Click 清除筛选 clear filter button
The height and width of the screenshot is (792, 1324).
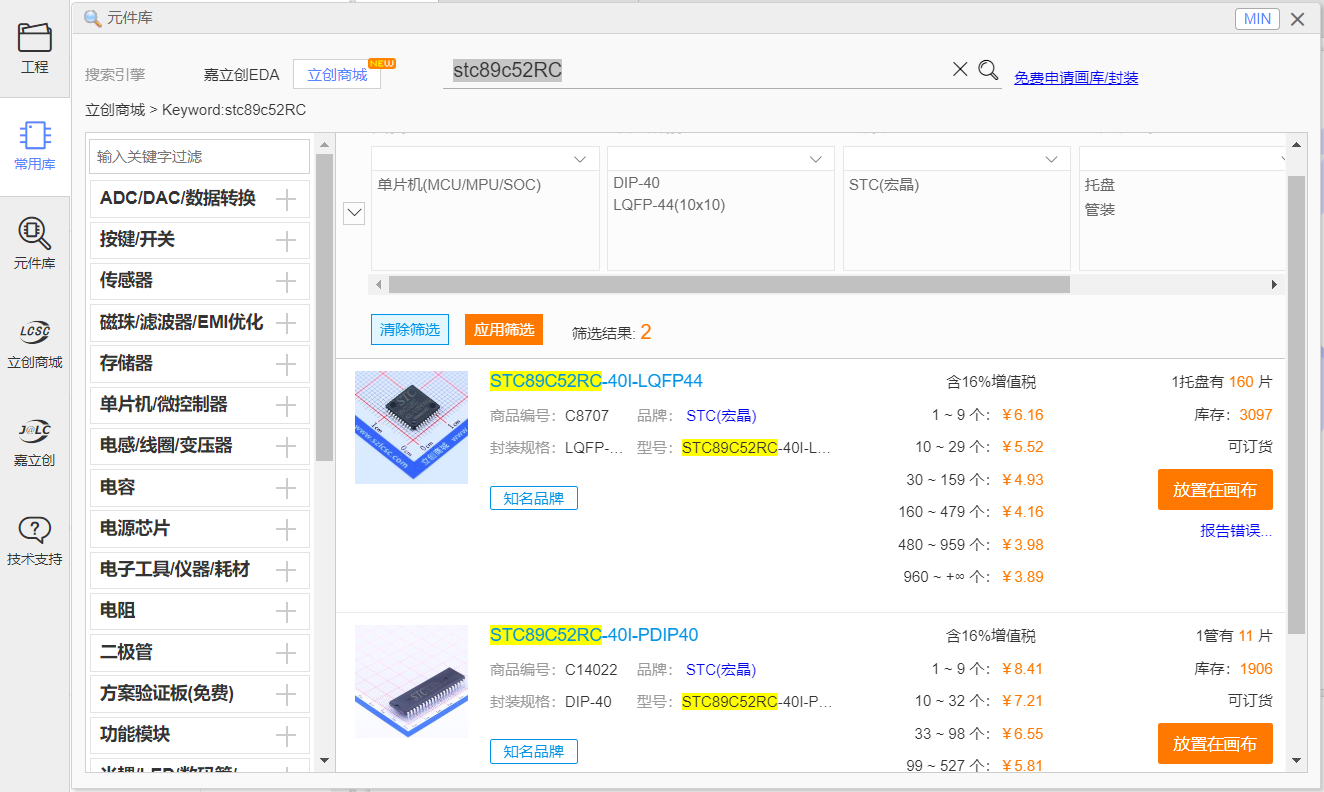coord(410,330)
